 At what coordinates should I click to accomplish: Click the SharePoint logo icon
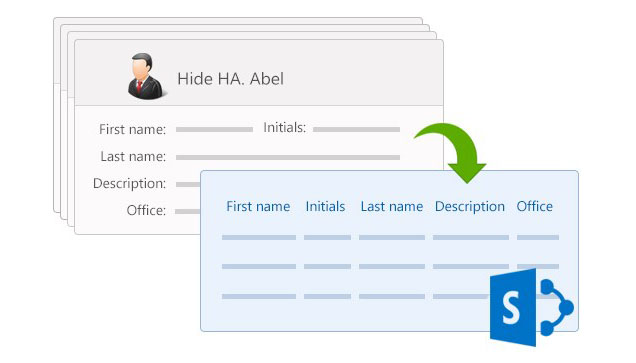click(x=532, y=307)
